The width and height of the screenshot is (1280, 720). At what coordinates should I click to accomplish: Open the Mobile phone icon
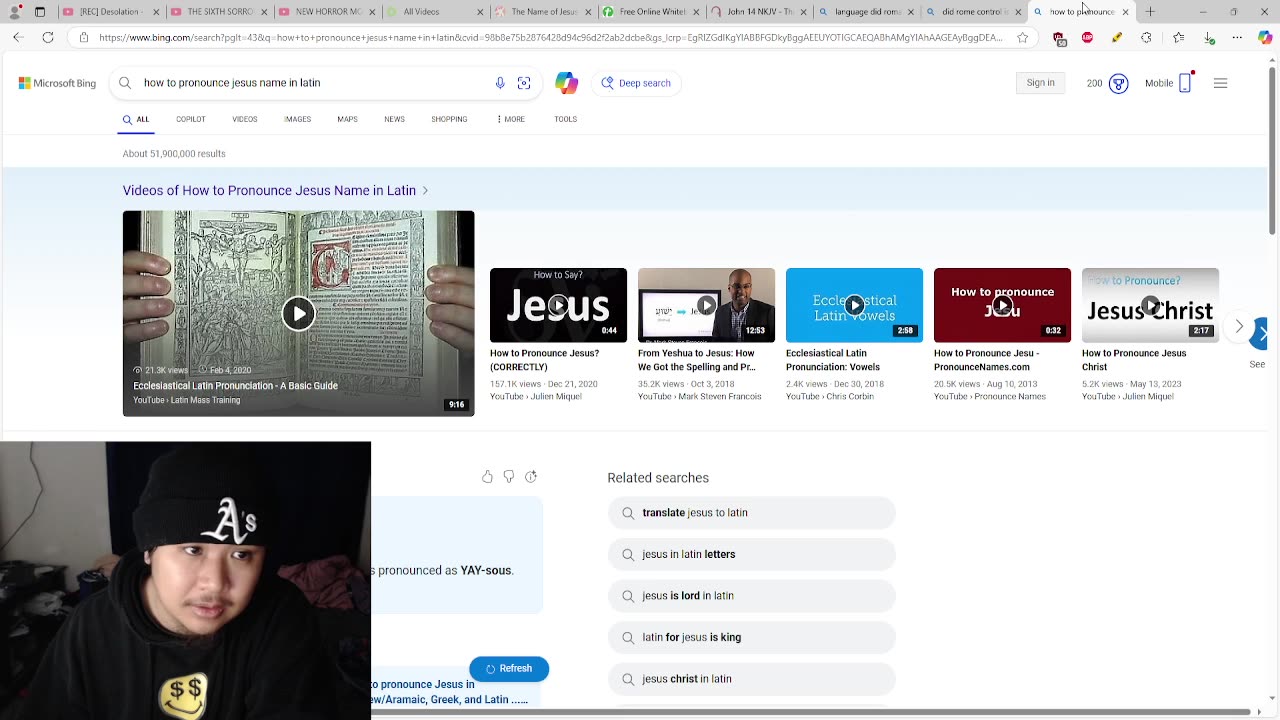[x=1185, y=83]
